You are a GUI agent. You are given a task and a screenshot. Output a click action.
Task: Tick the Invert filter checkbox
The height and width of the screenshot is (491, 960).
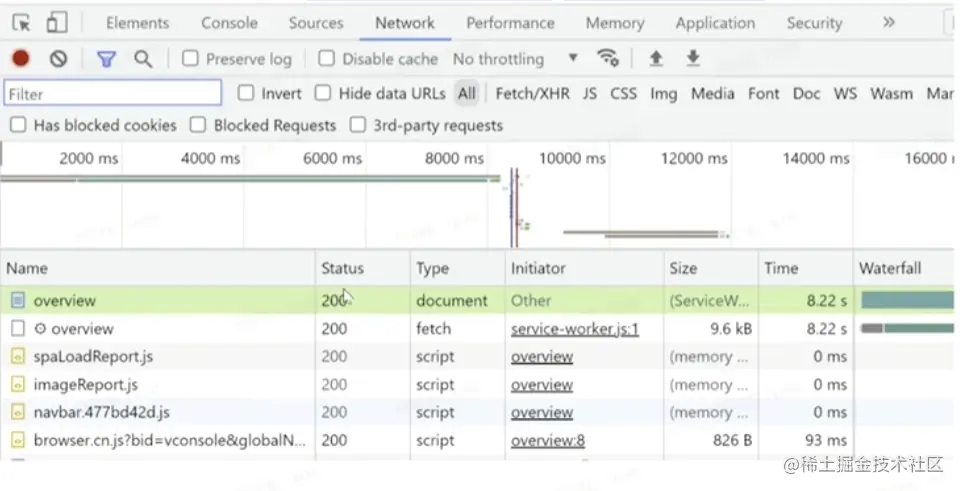[246, 93]
